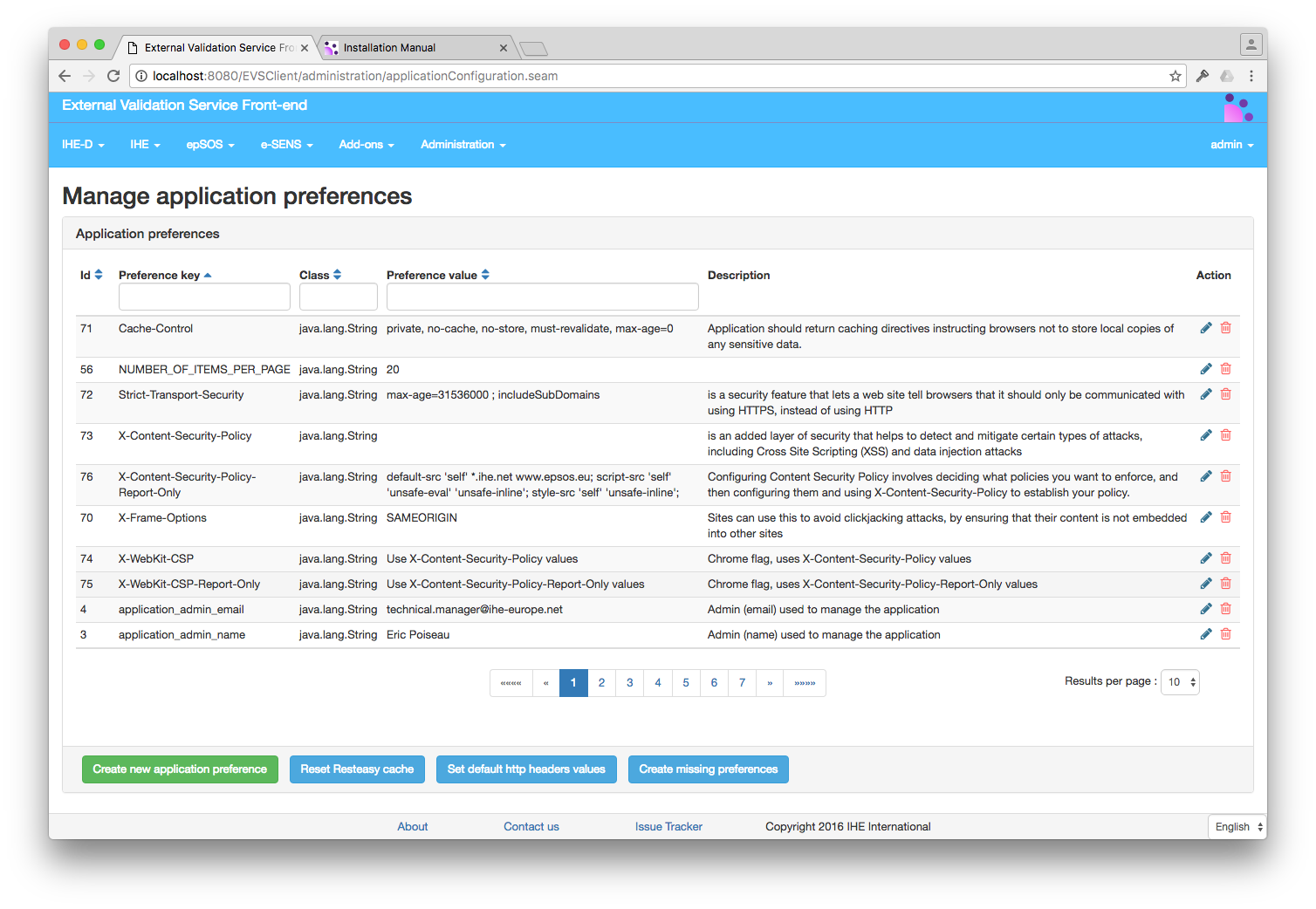
Task: Expand the admin user menu
Action: point(1230,144)
